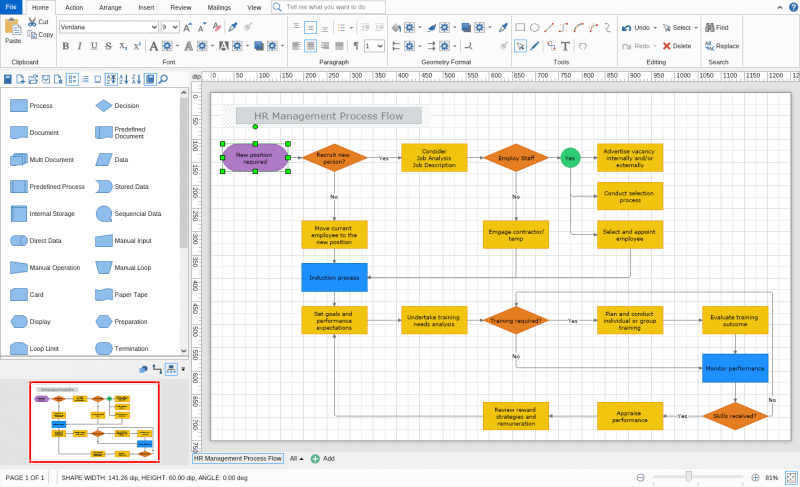Screen dimensions: 800x487
Task: Toggle Italic text style
Action: pos(80,46)
